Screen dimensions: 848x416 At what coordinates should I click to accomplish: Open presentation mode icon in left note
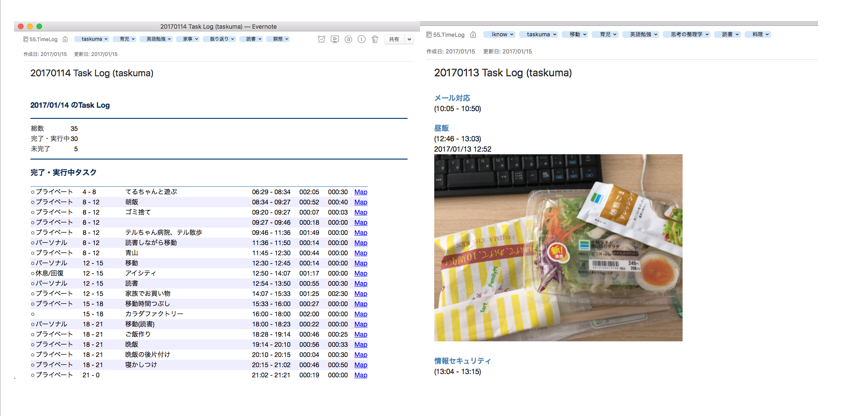[335, 40]
